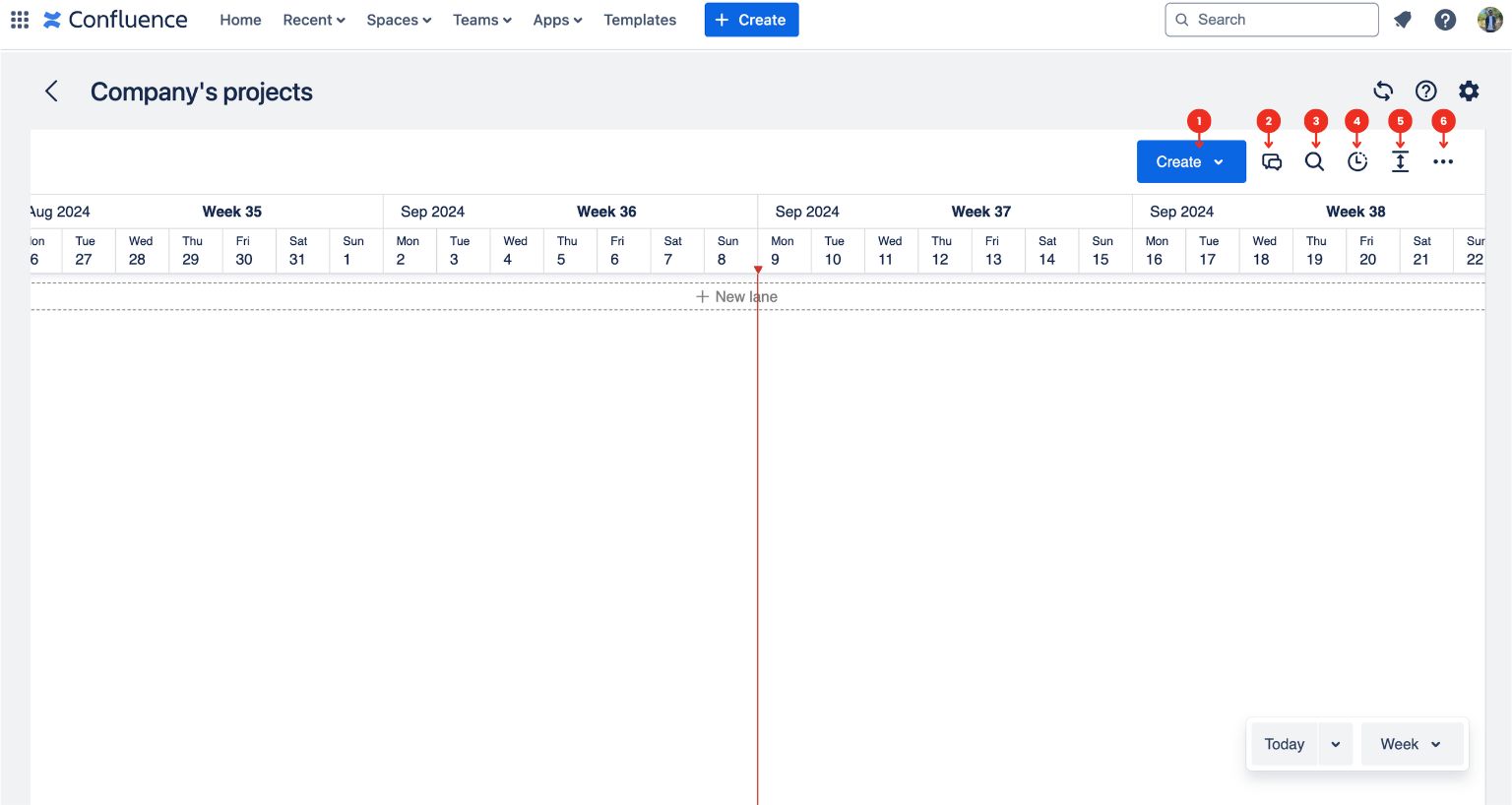The height and width of the screenshot is (805, 1512).
Task: Click the fit vertical height icon
Action: coord(1400,161)
